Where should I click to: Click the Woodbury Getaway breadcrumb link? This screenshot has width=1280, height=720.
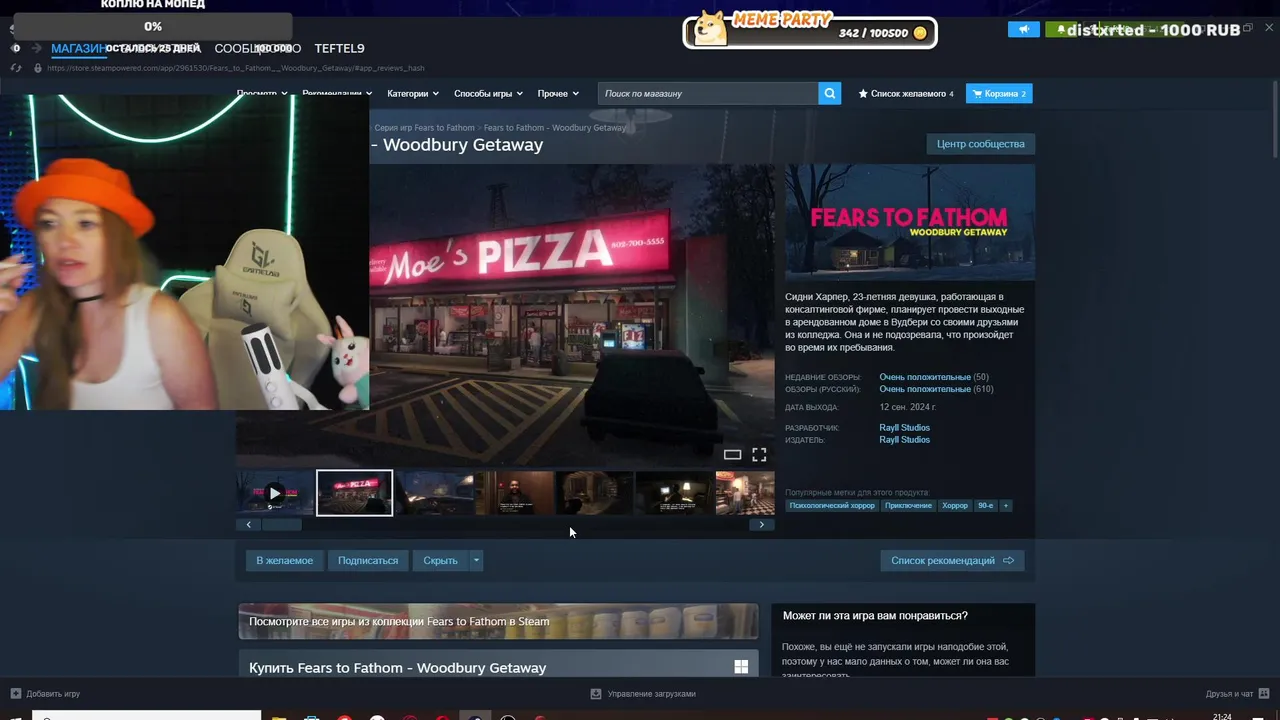click(x=555, y=128)
